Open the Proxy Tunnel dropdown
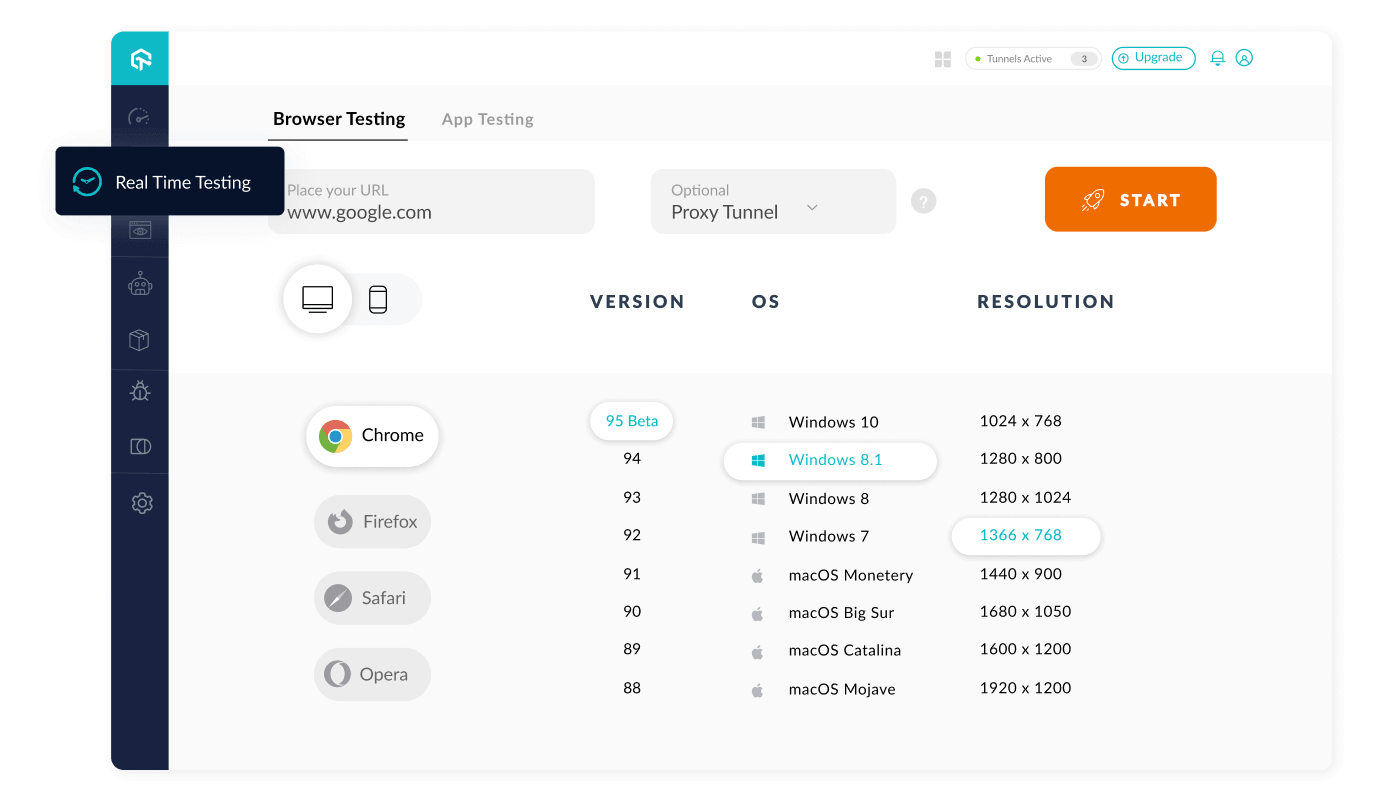The width and height of the screenshot is (1388, 801). [x=772, y=201]
